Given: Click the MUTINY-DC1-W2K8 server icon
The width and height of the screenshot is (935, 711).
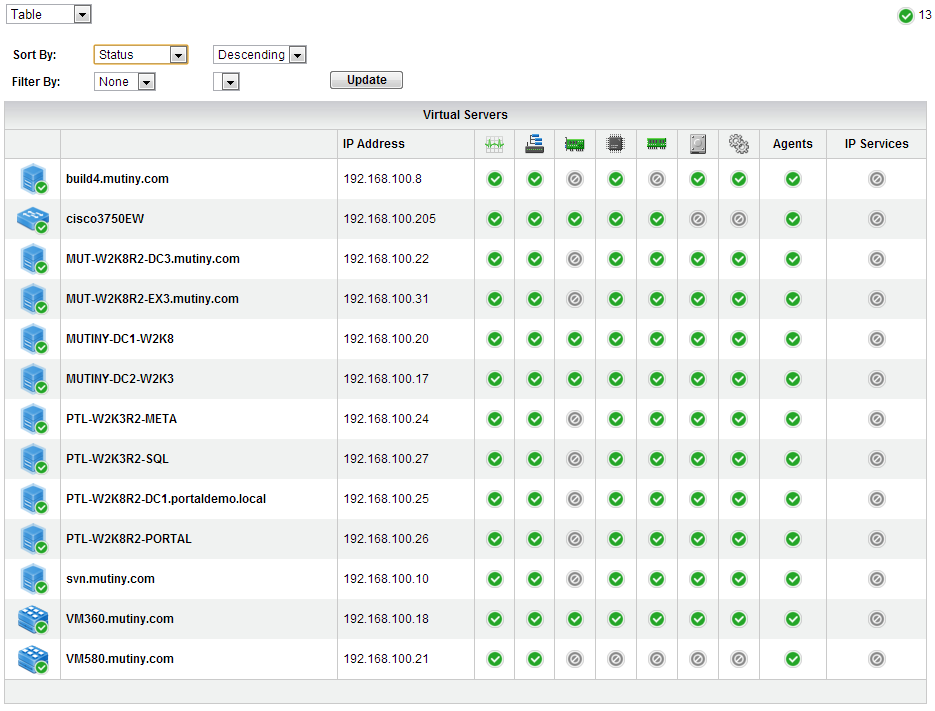Looking at the screenshot, I should (x=33, y=339).
